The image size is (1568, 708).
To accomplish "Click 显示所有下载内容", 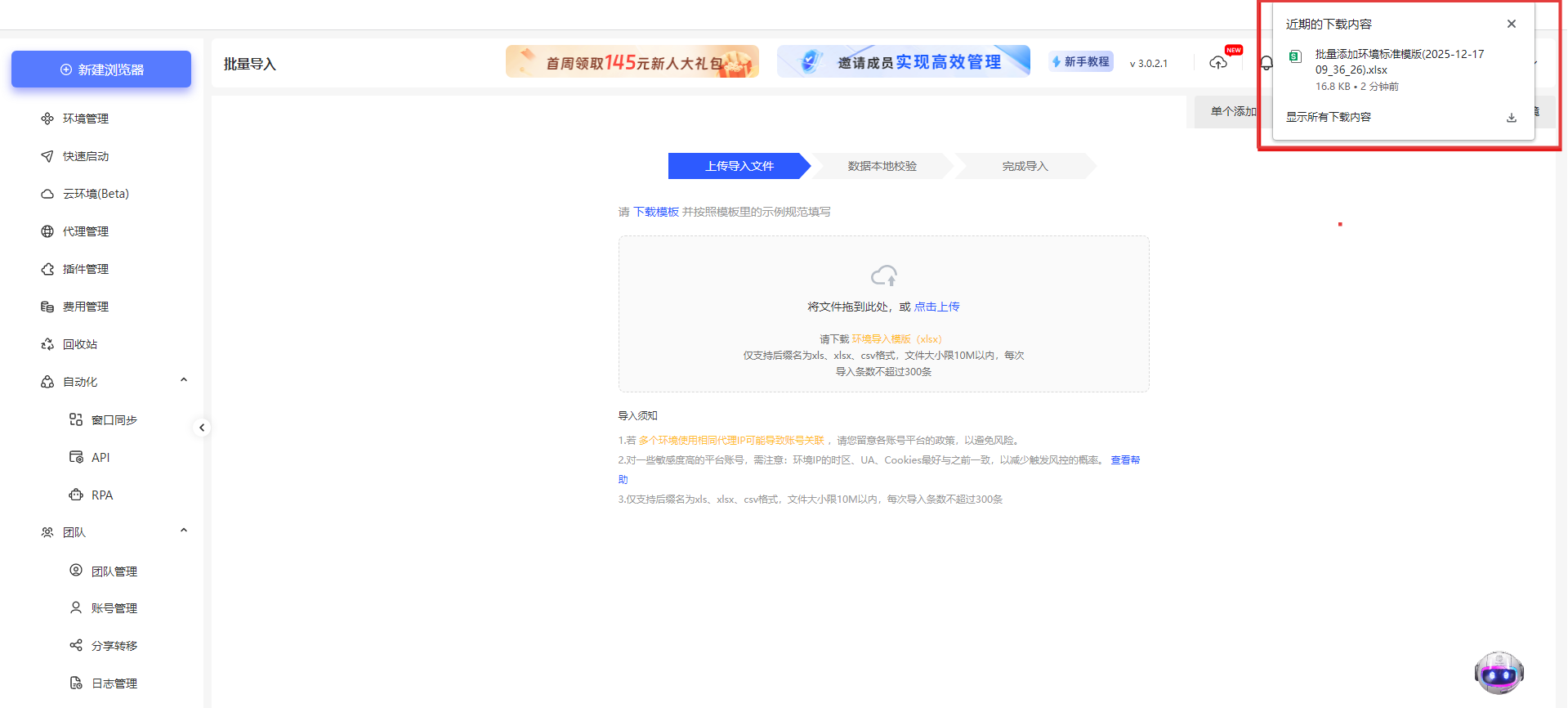I will [1329, 117].
